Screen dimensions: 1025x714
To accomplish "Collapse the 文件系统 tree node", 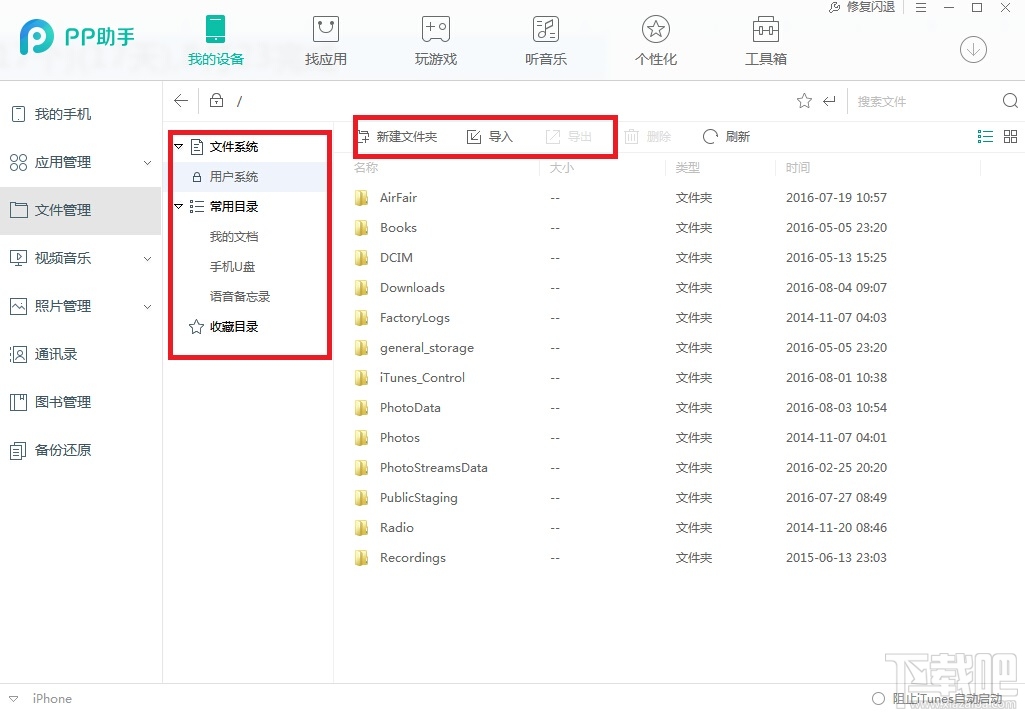I will coord(180,146).
